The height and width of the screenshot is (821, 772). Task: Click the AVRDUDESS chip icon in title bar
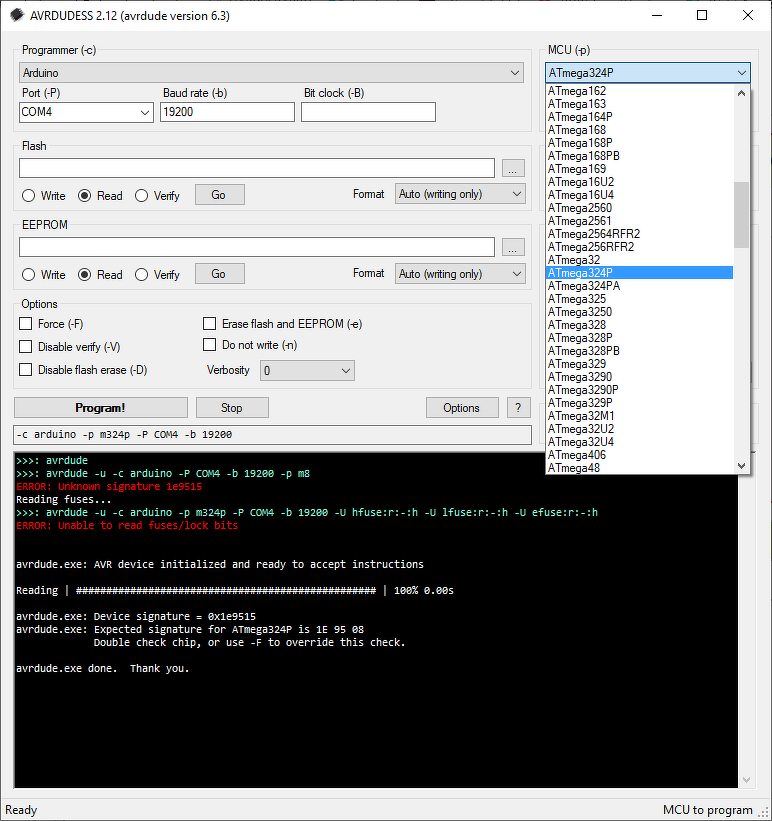pyautogui.click(x=17, y=15)
